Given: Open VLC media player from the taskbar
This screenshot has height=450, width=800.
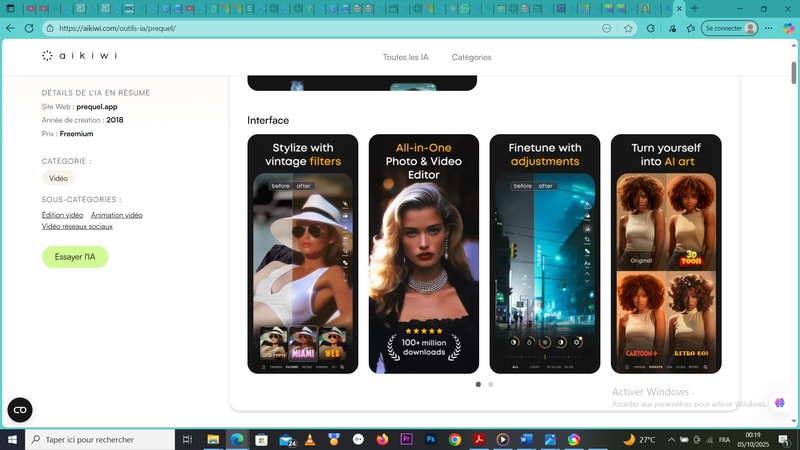Looking at the screenshot, I should [x=310, y=439].
